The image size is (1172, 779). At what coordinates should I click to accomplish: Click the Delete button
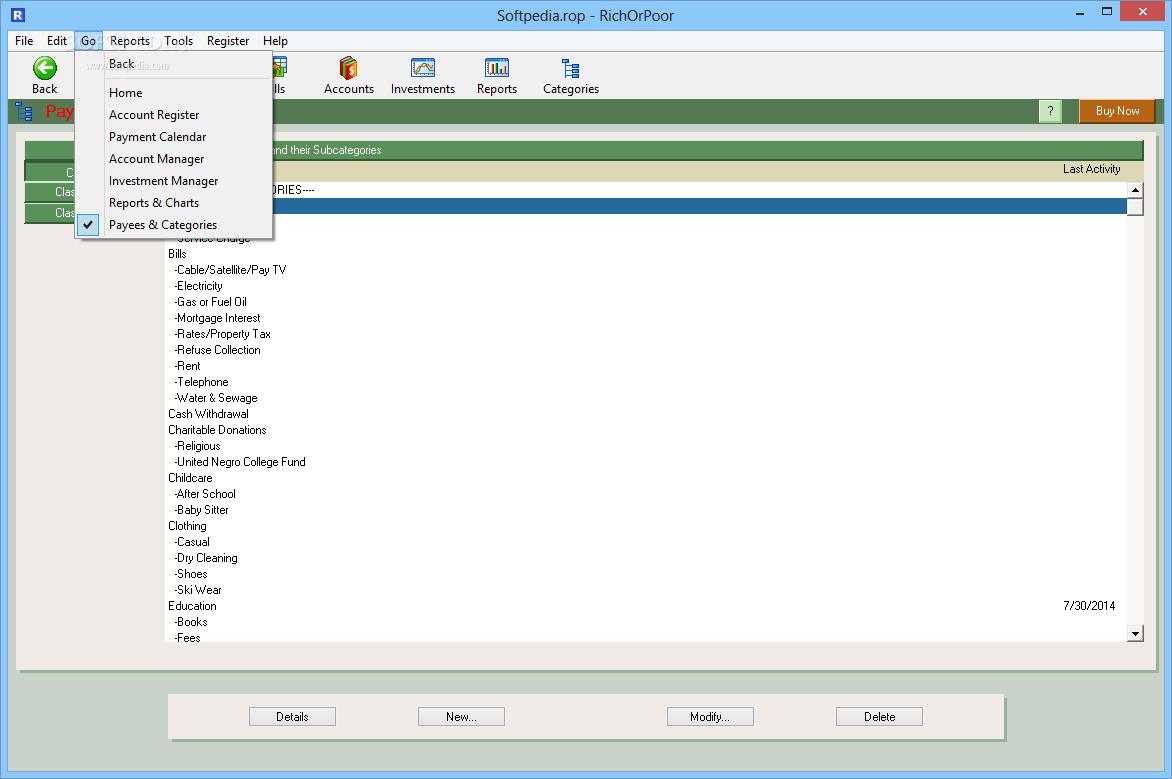click(879, 716)
